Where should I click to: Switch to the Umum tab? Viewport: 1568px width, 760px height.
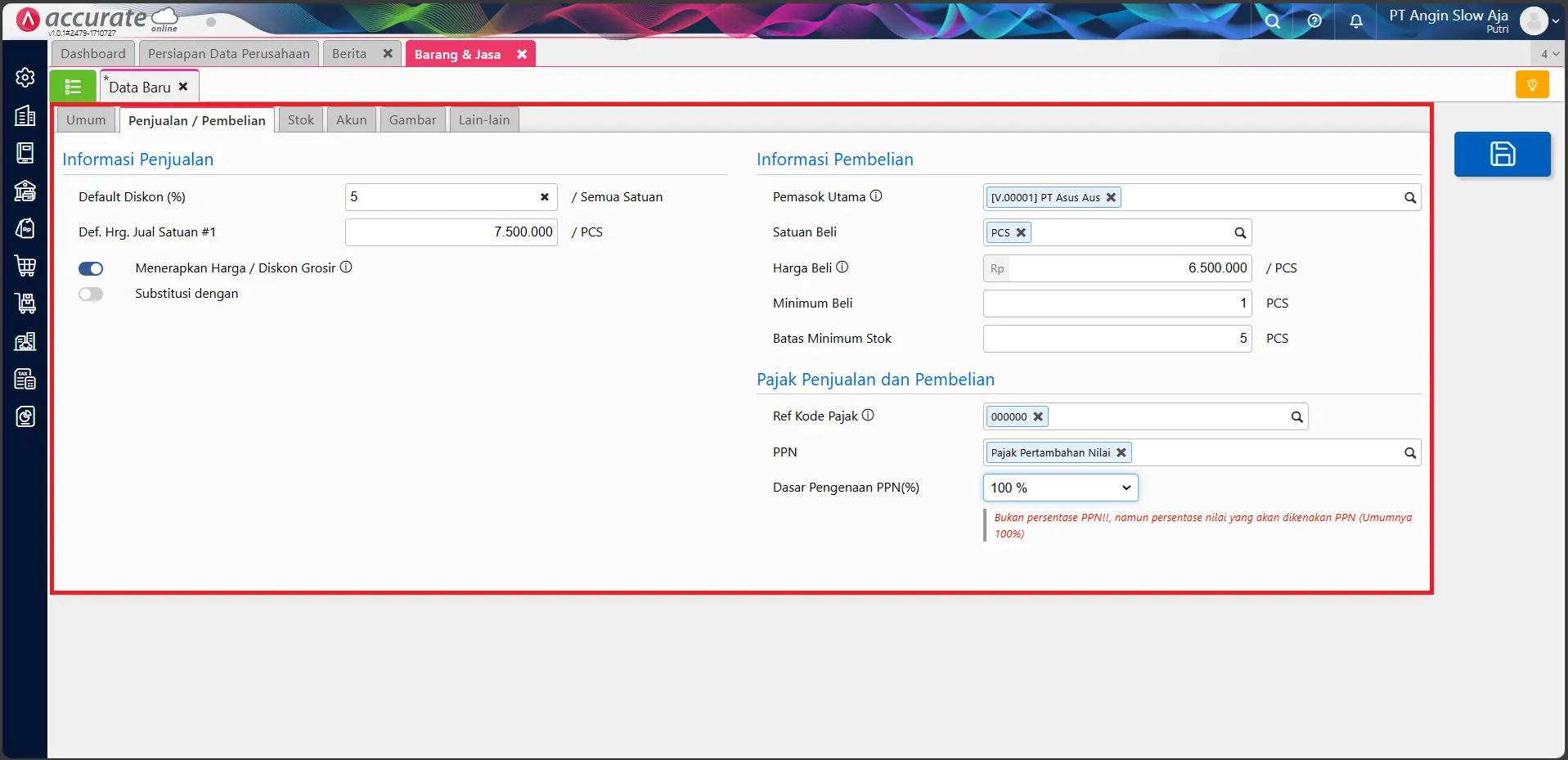tap(86, 120)
